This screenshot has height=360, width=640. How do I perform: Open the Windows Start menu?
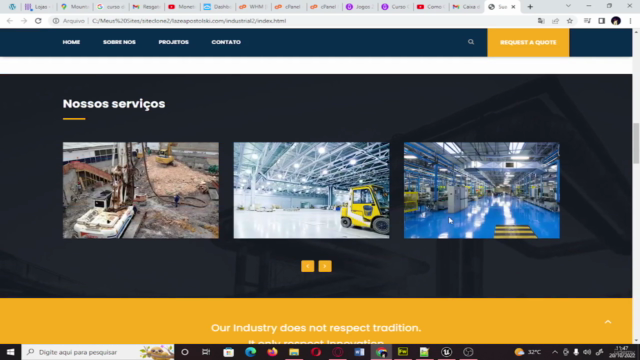[11, 352]
